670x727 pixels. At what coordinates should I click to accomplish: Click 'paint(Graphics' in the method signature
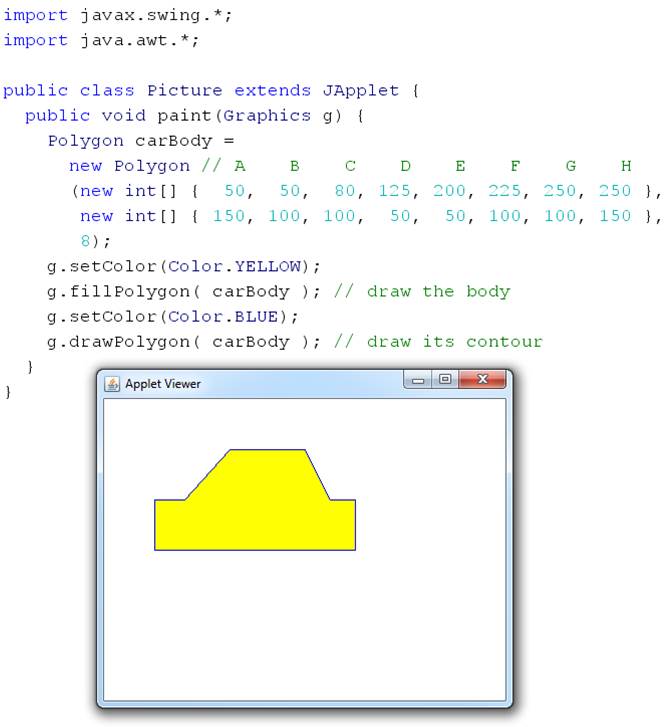click(234, 115)
